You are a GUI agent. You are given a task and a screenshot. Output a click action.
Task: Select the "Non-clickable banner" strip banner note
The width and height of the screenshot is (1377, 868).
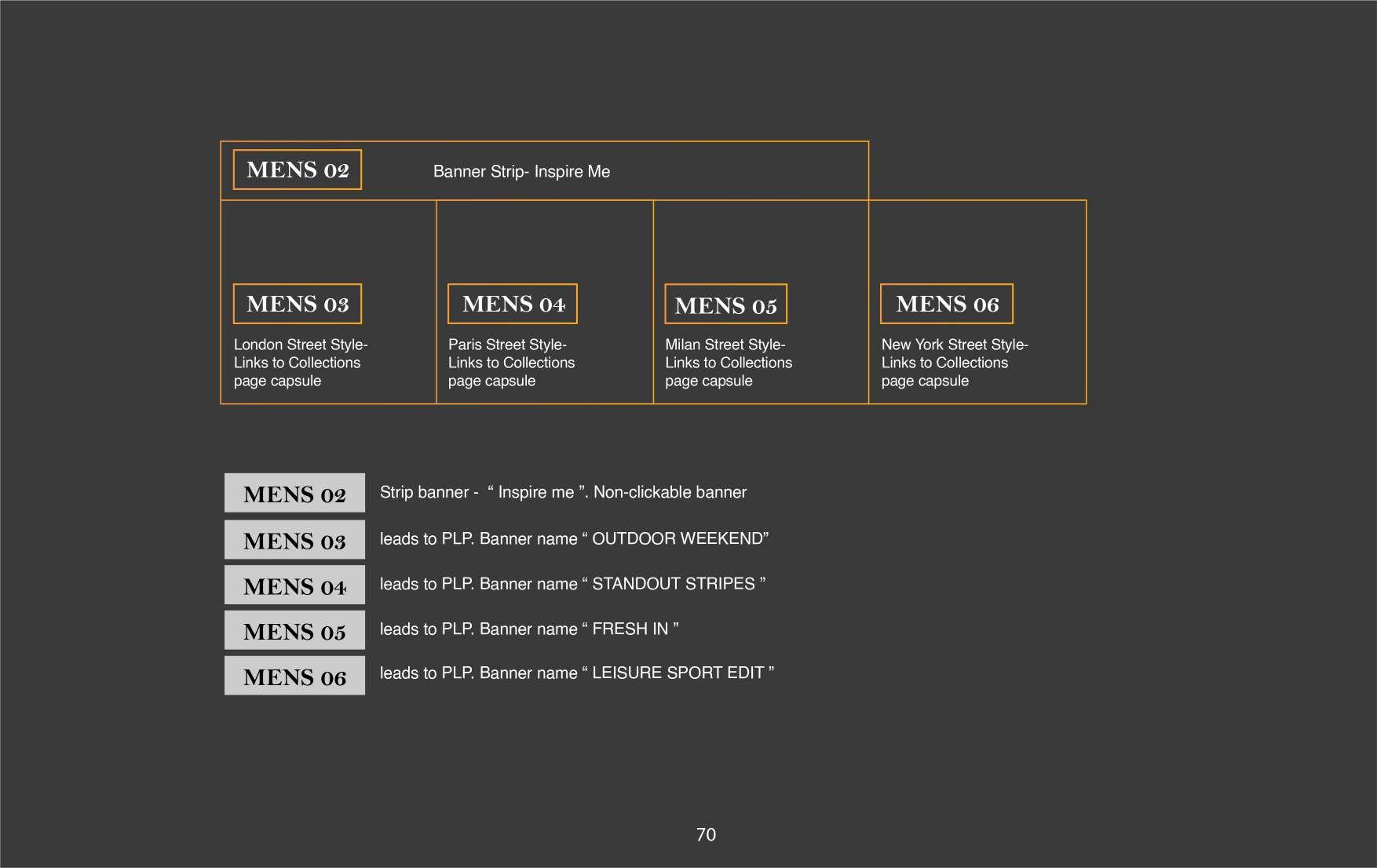(564, 492)
